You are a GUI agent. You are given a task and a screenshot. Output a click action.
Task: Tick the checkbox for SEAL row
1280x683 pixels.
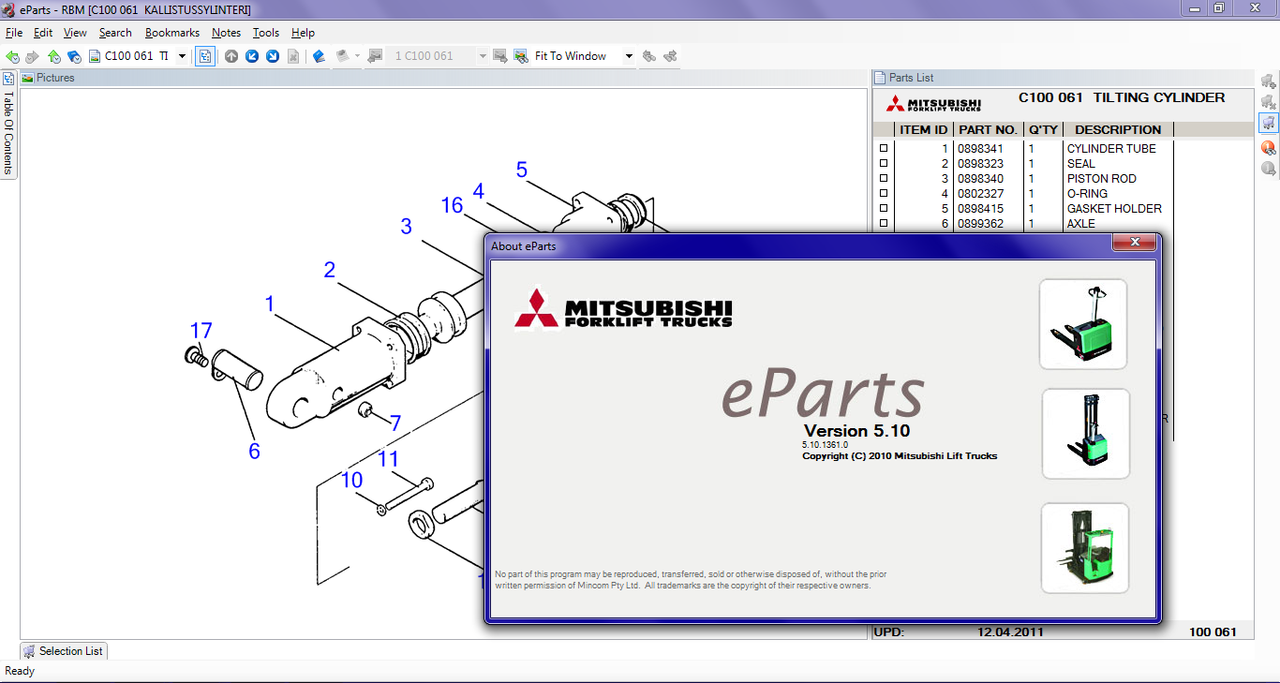click(x=883, y=164)
